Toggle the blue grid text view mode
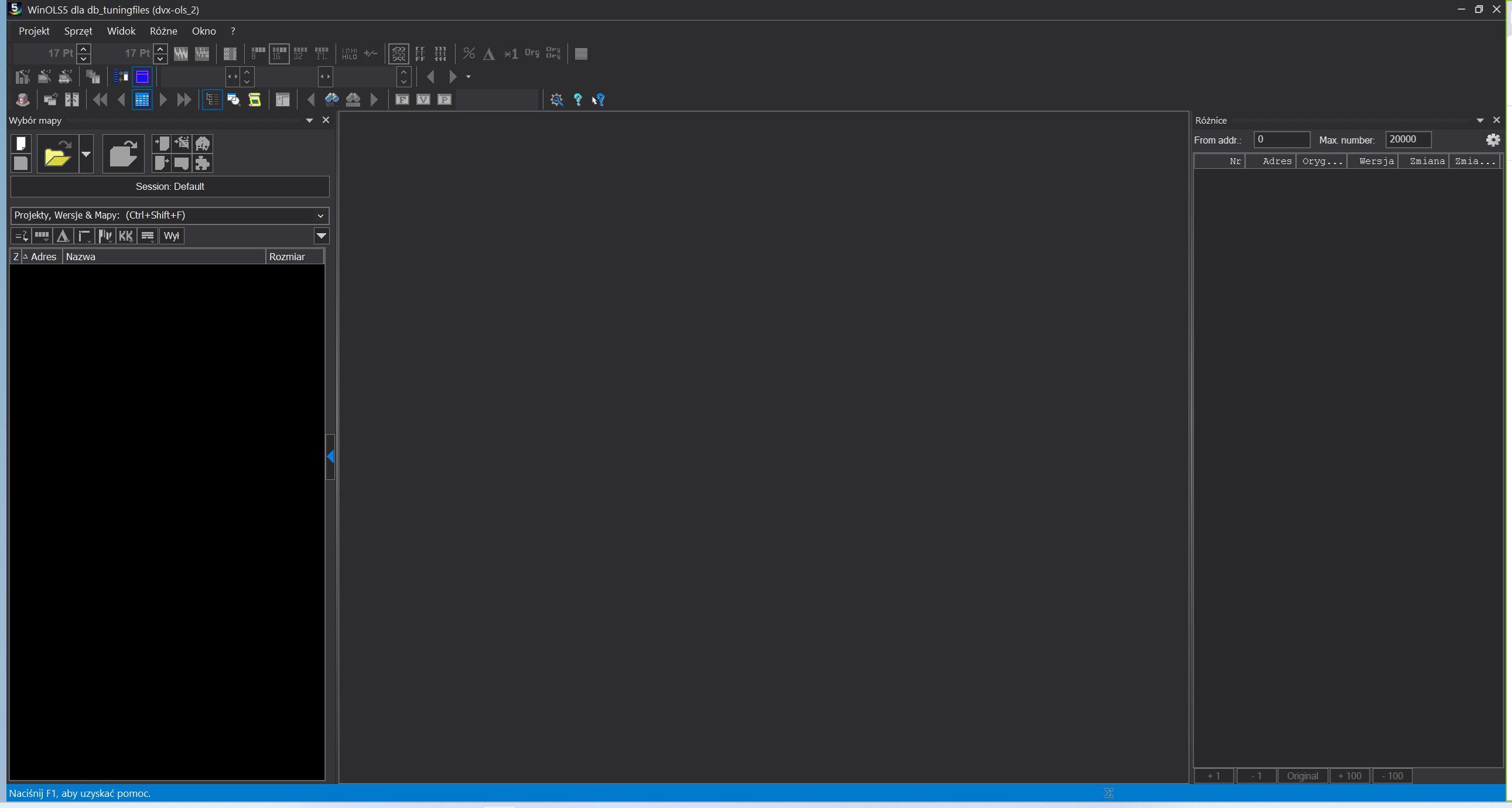Screen dimensions: 1512x808 [142, 100]
